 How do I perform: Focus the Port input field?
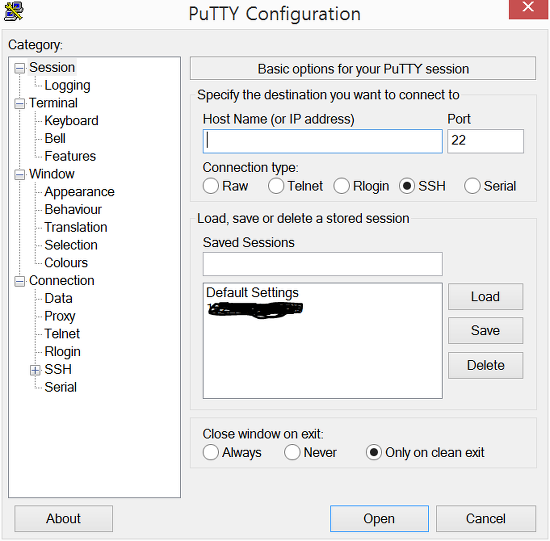coord(485,141)
